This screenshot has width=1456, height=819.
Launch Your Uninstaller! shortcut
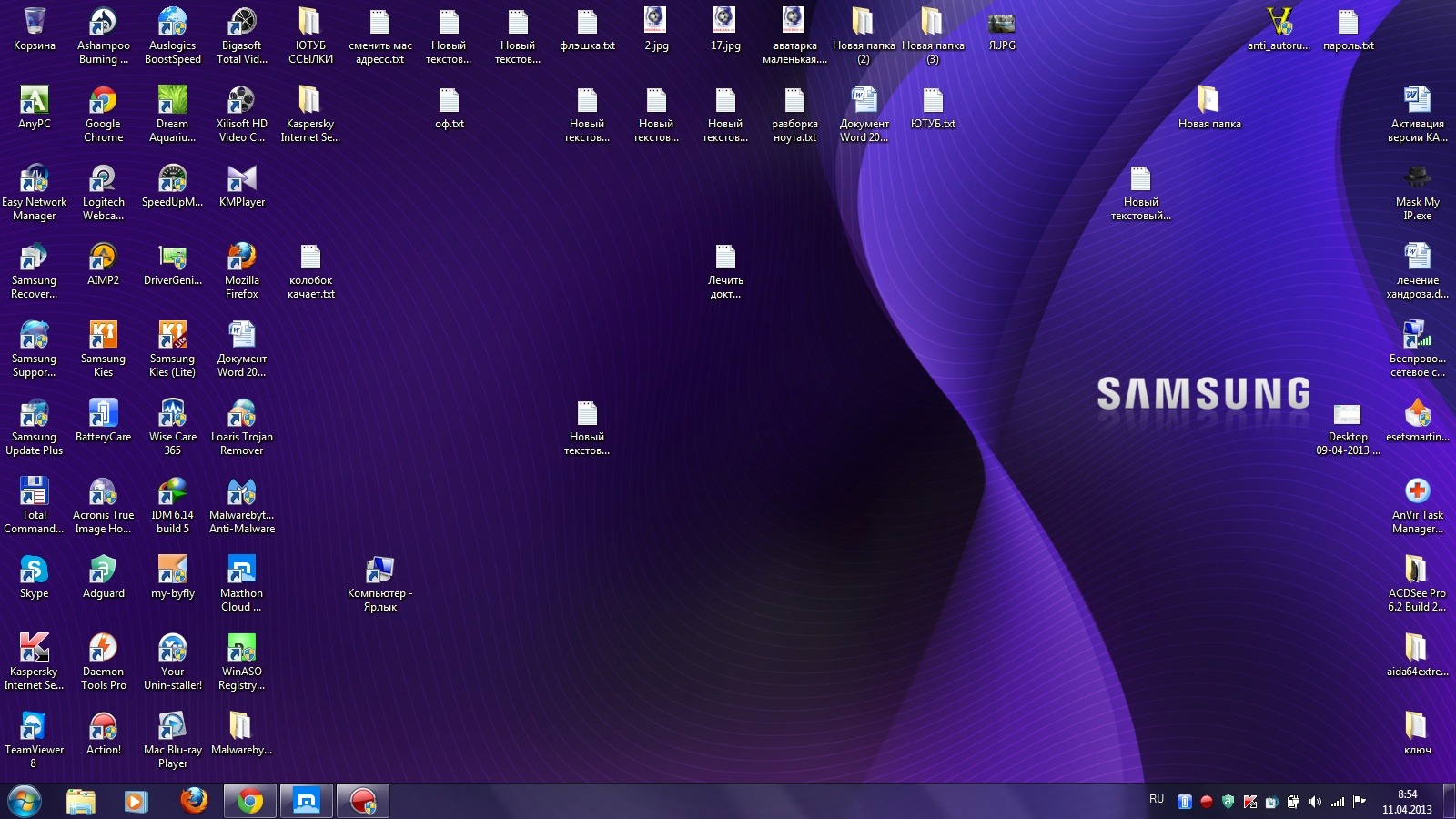click(x=173, y=662)
